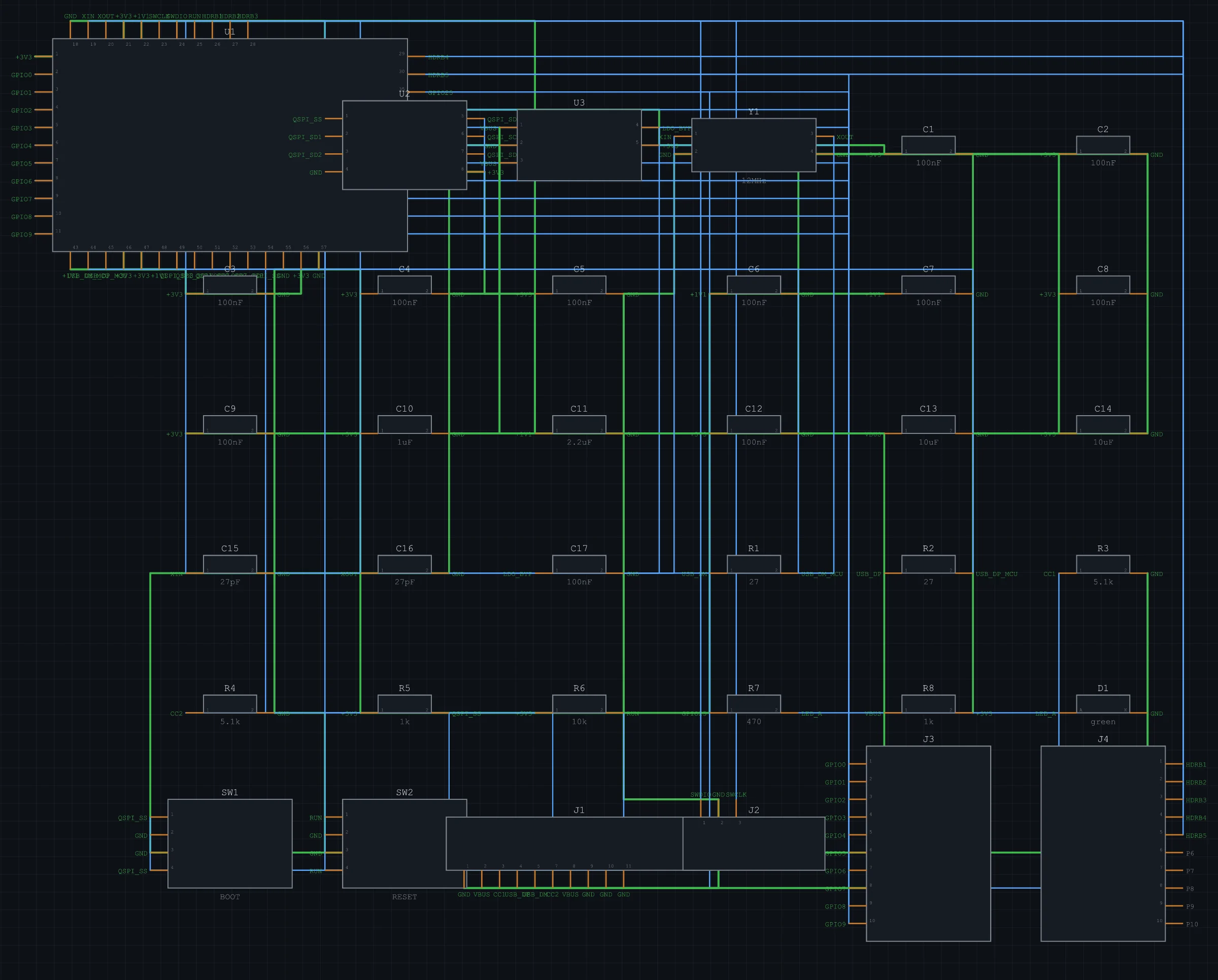1218x980 pixels.
Task: Click the HDRB1 pin label on J4
Action: point(1196,765)
